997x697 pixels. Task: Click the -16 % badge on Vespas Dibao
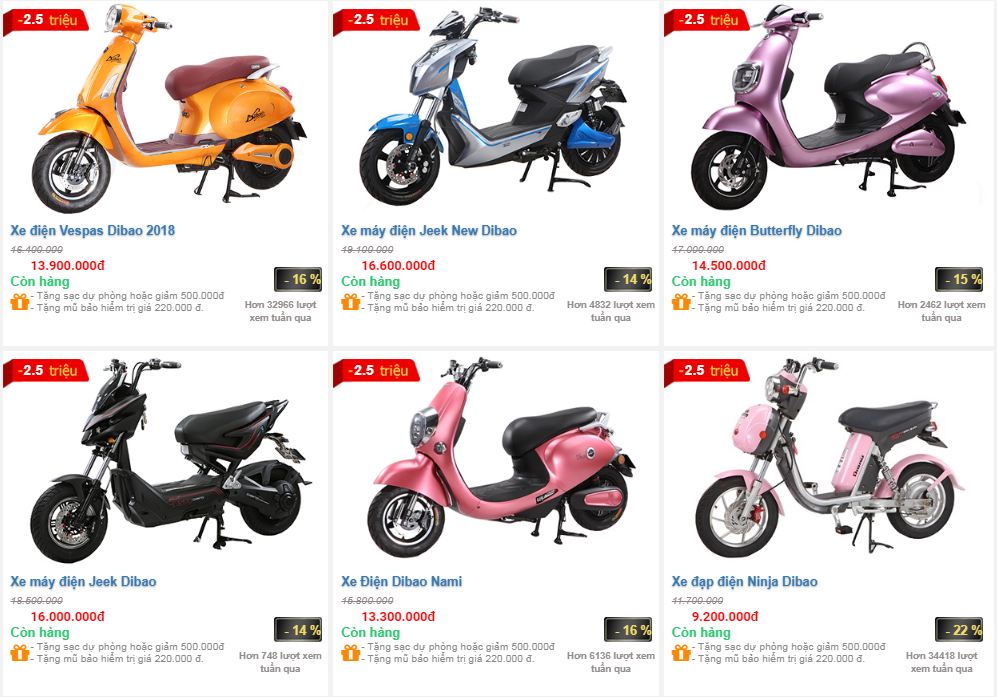[x=298, y=279]
